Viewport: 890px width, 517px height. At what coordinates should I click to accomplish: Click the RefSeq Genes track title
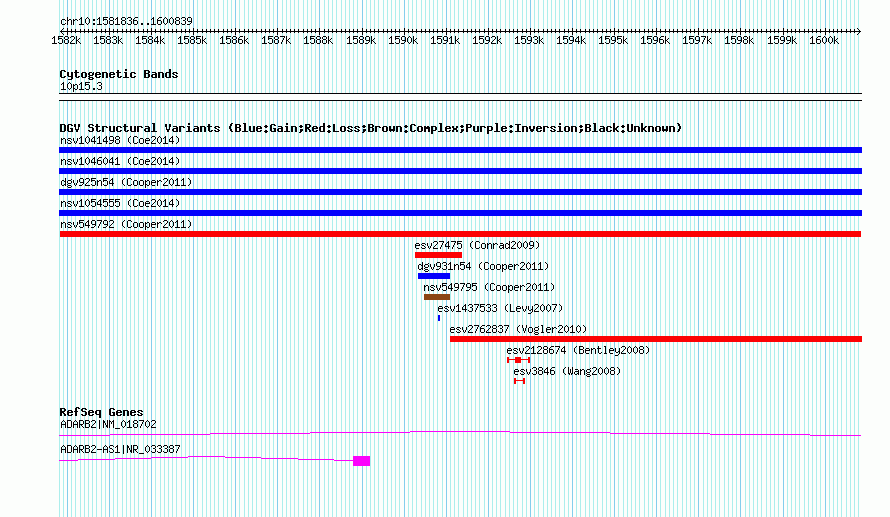102,412
